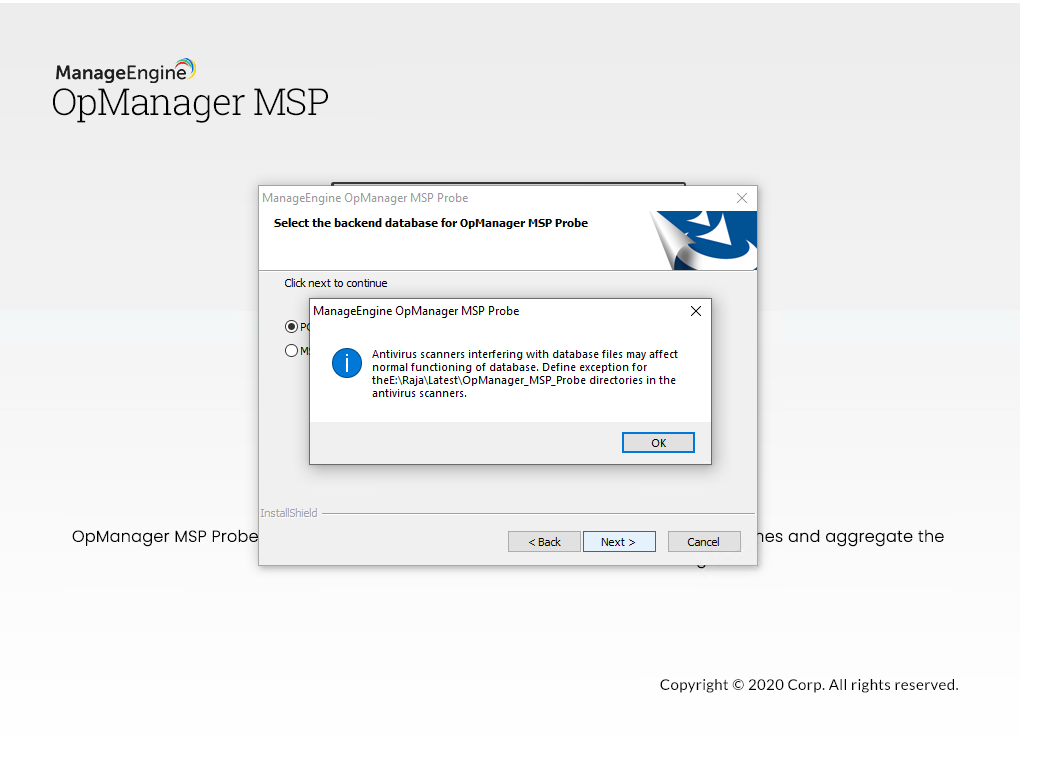Click the info icon in the antivirus warning dialog
Screen dimensions: 1043x774
coord(346,363)
